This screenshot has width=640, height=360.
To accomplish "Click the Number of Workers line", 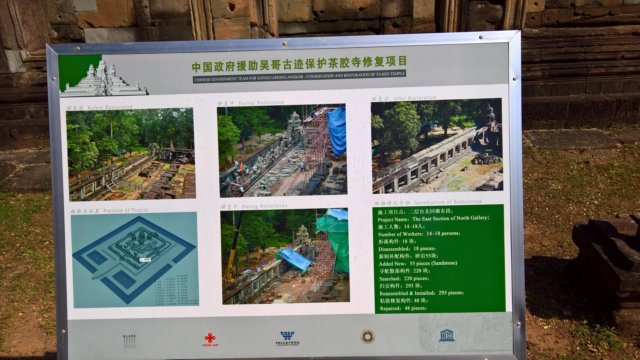I will (x=419, y=234).
